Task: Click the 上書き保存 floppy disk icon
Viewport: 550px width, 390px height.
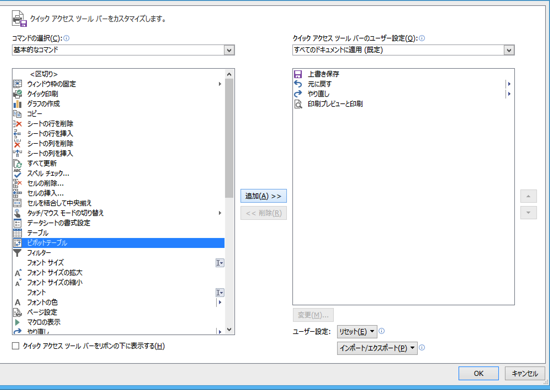Action: point(298,74)
